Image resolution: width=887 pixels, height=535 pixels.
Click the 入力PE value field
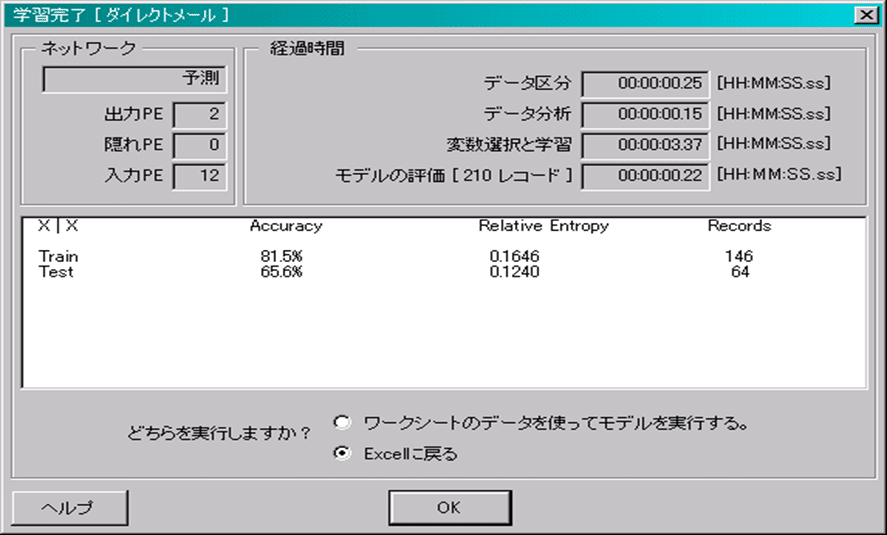[200, 176]
